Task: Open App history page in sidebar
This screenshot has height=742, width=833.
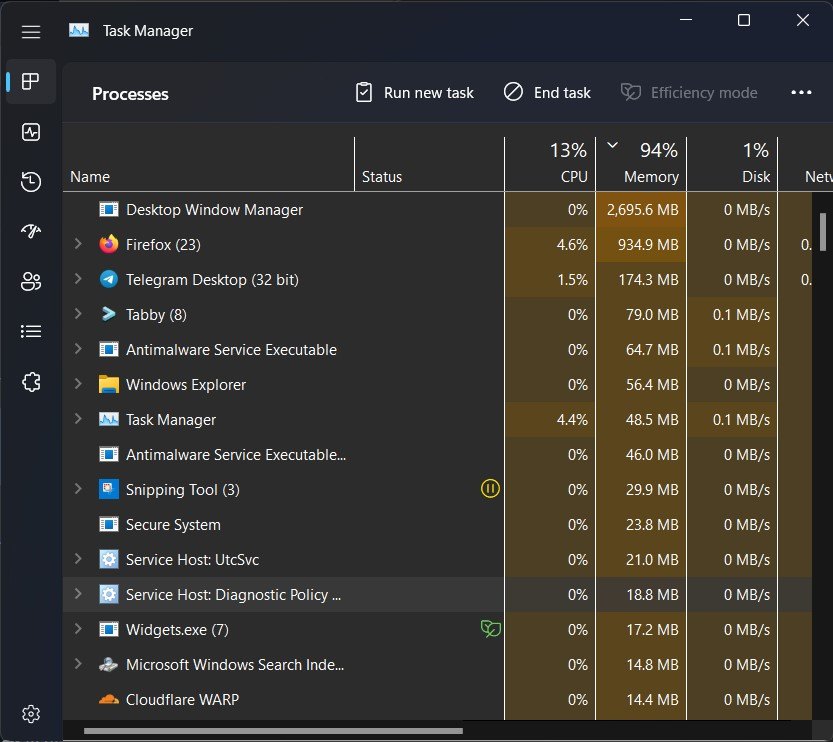Action: tap(31, 182)
